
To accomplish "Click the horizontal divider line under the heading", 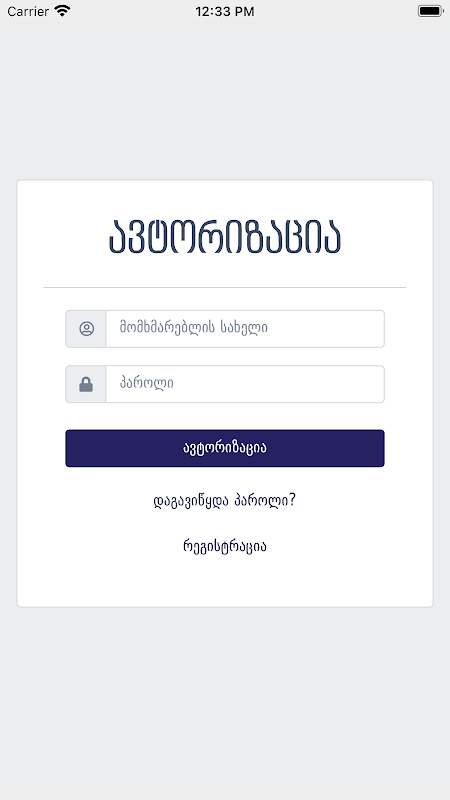I will [x=224, y=288].
